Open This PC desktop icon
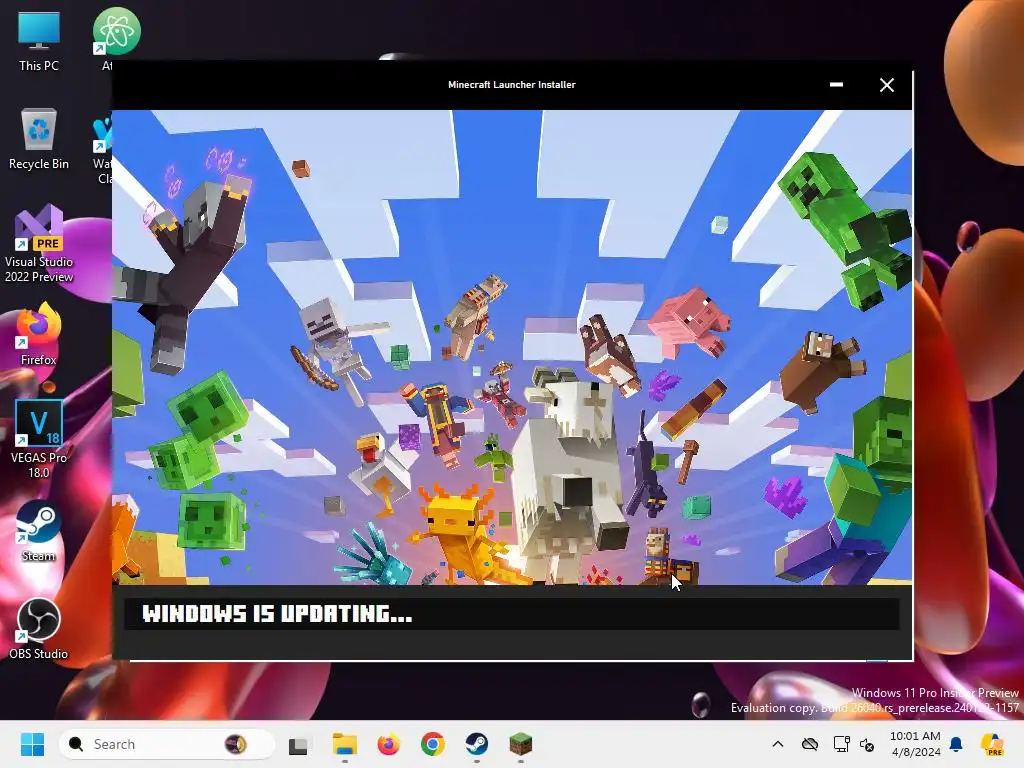Screen dimensions: 1024x768 (x=39, y=40)
